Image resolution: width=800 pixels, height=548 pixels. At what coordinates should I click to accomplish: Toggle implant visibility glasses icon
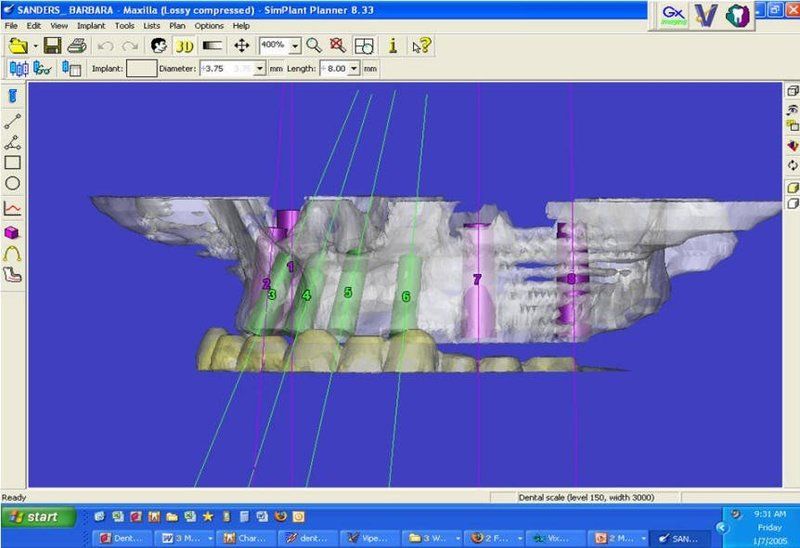click(42, 68)
